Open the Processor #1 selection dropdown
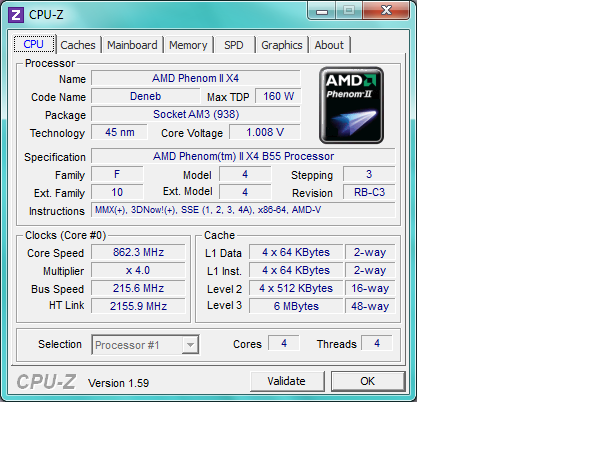This screenshot has width=614, height=460. [145, 345]
